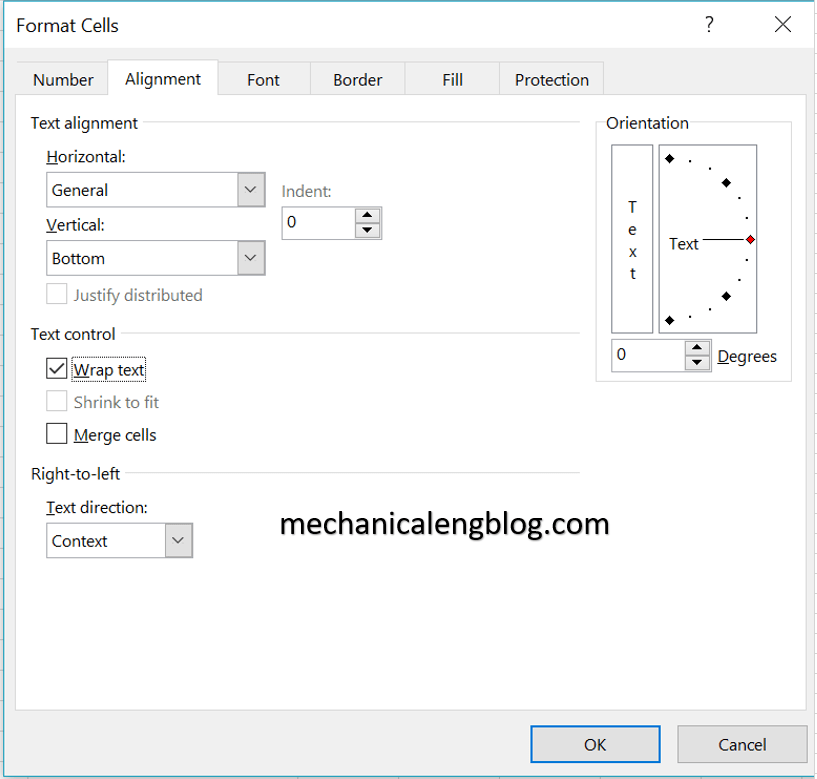Switch to the Number tab

point(62,79)
